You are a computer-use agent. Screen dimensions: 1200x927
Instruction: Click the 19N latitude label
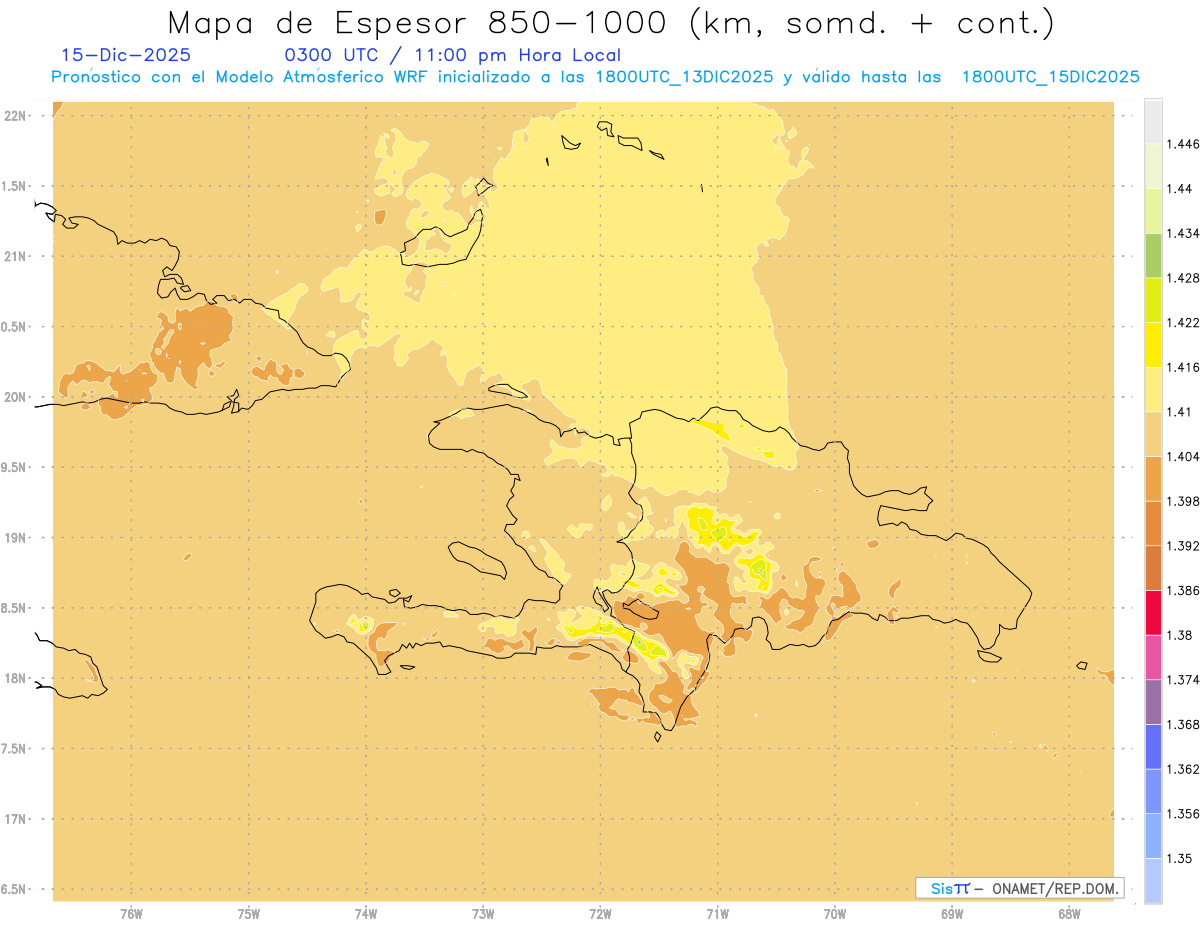click(15, 537)
